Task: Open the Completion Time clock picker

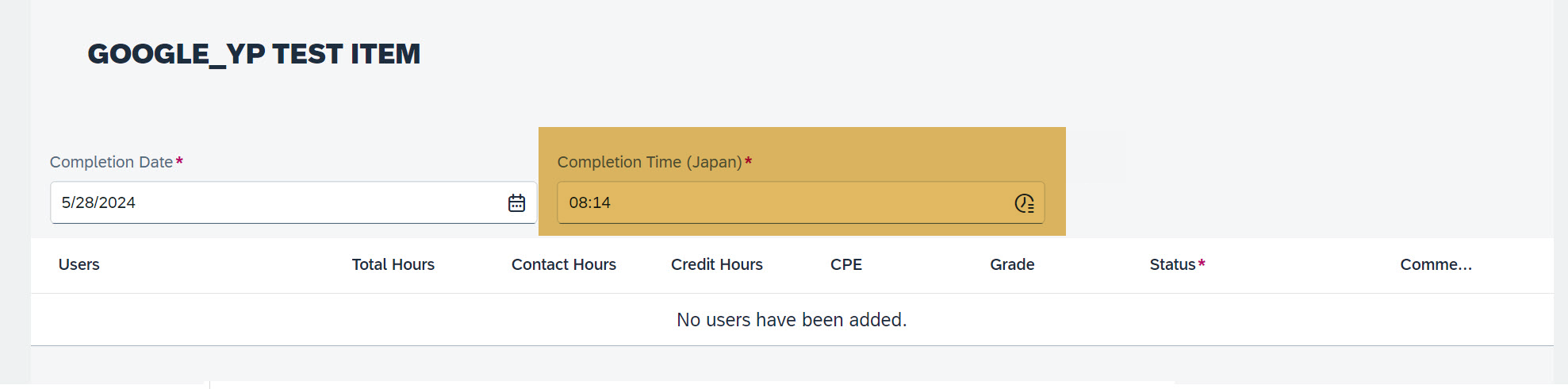Action: click(x=1024, y=203)
